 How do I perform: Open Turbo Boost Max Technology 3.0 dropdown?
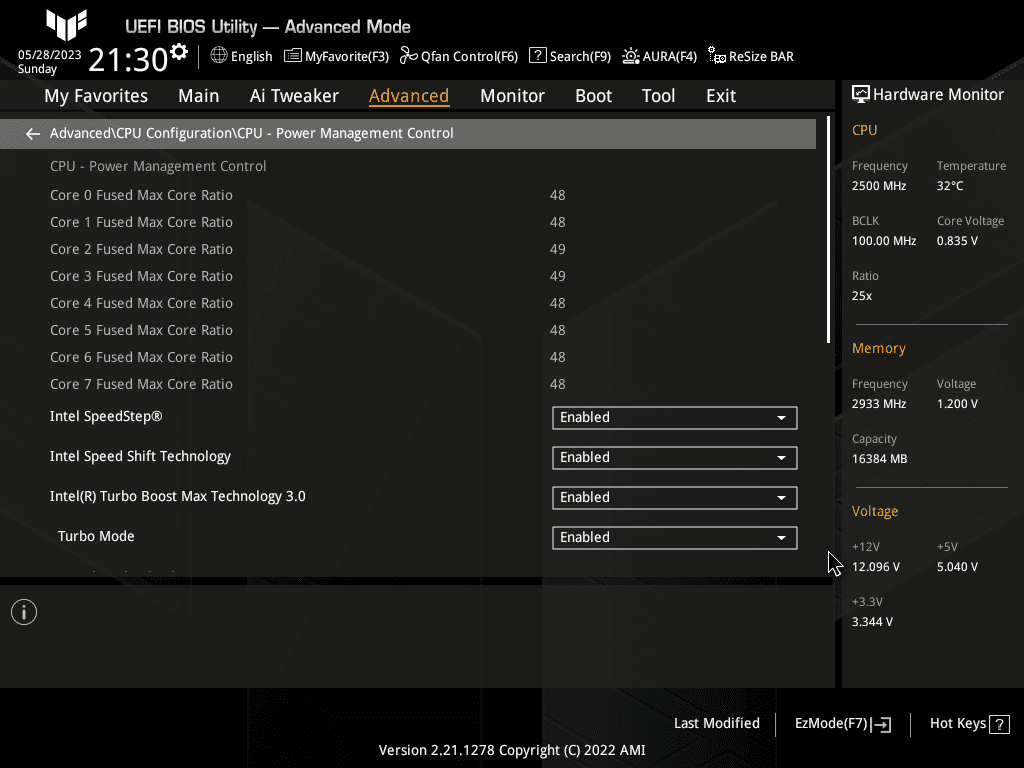click(675, 498)
